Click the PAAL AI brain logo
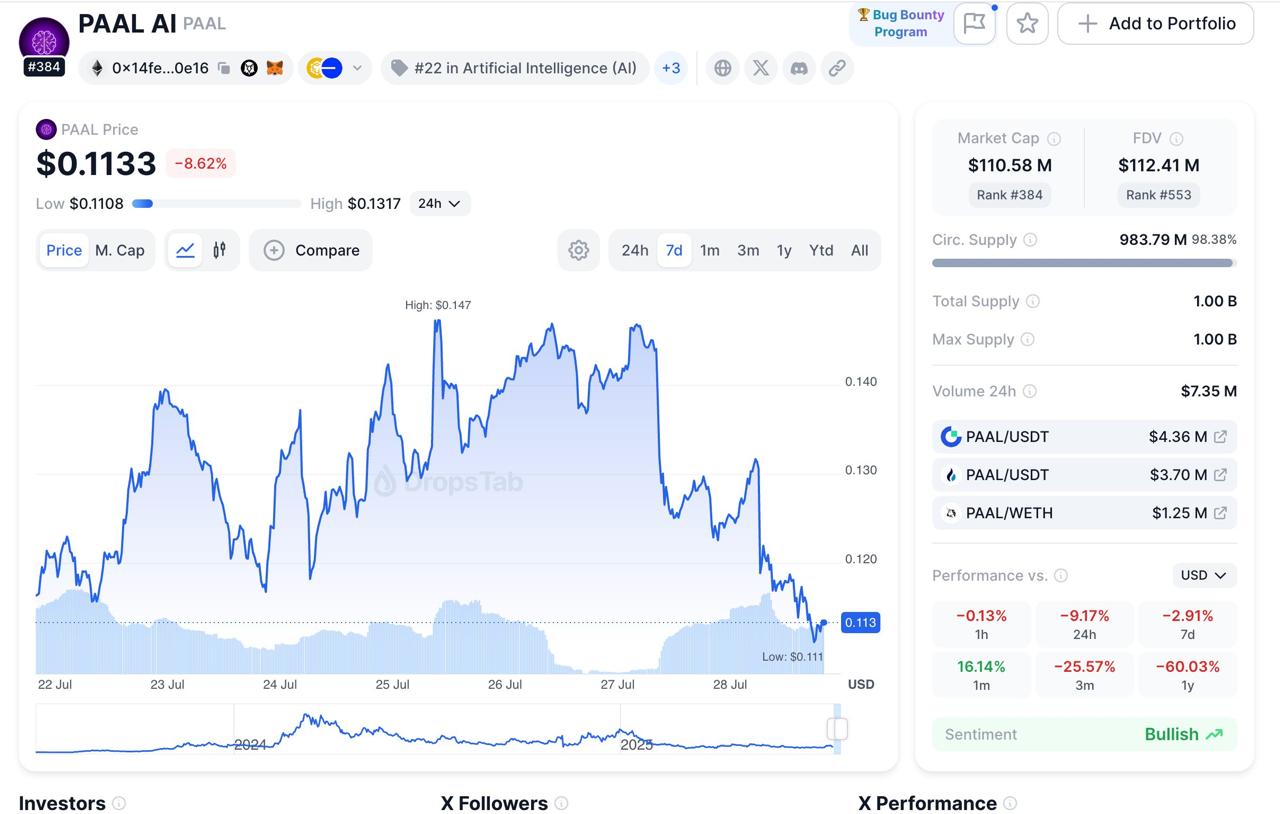This screenshot has width=1280, height=814. [x=44, y=41]
